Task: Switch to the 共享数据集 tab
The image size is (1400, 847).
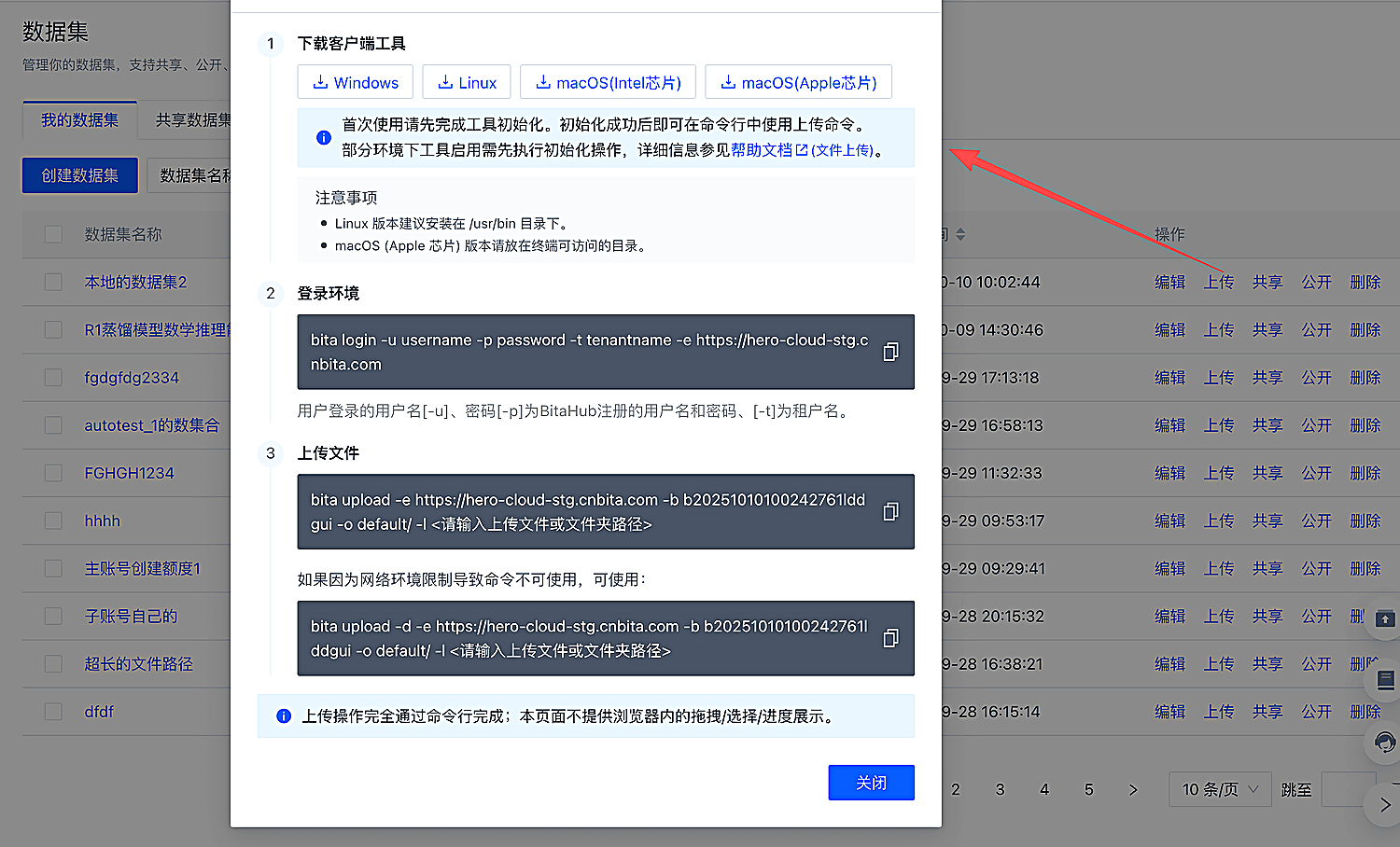Action: [192, 119]
